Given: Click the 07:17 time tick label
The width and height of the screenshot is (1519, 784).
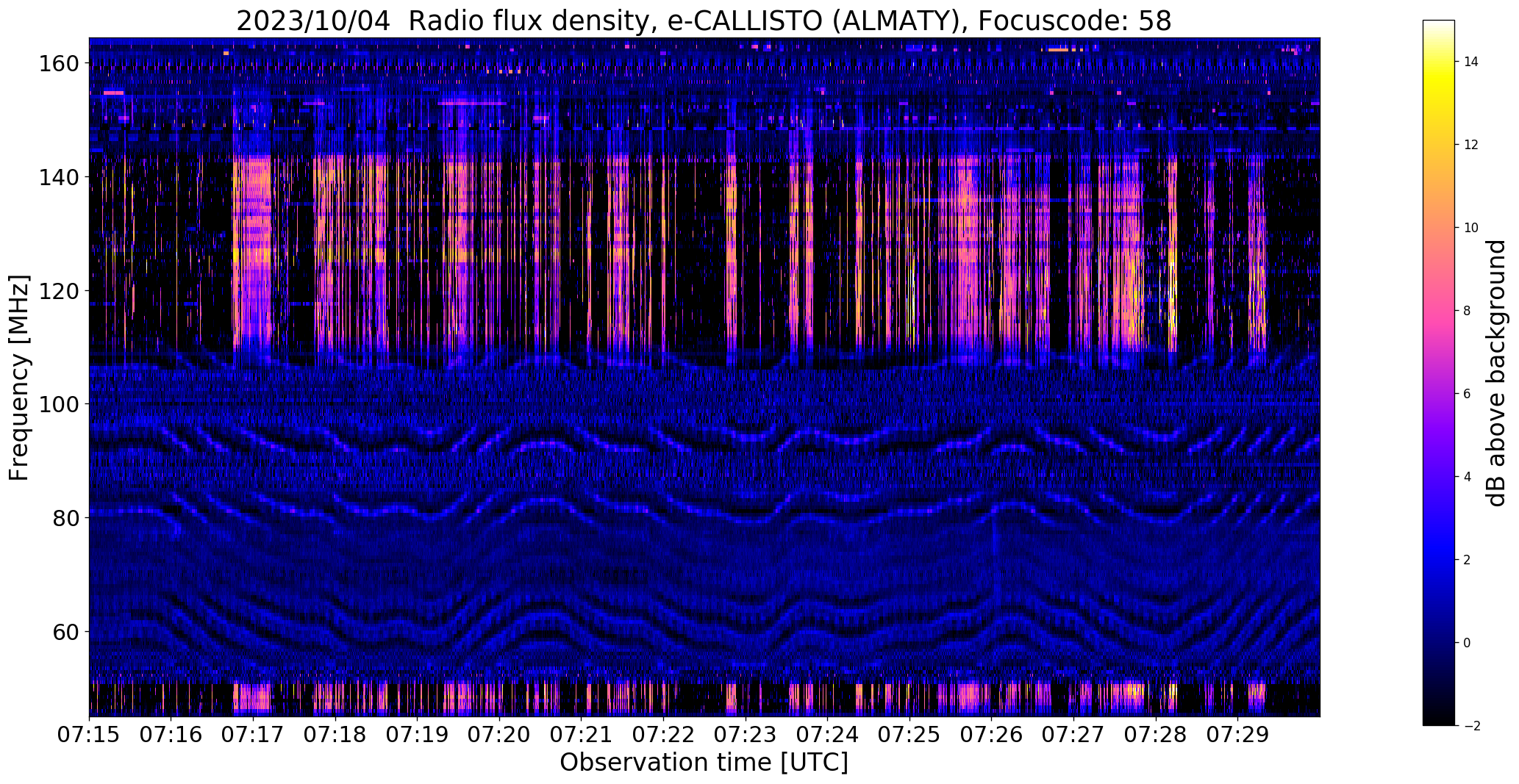Looking at the screenshot, I should pyautogui.click(x=253, y=735).
